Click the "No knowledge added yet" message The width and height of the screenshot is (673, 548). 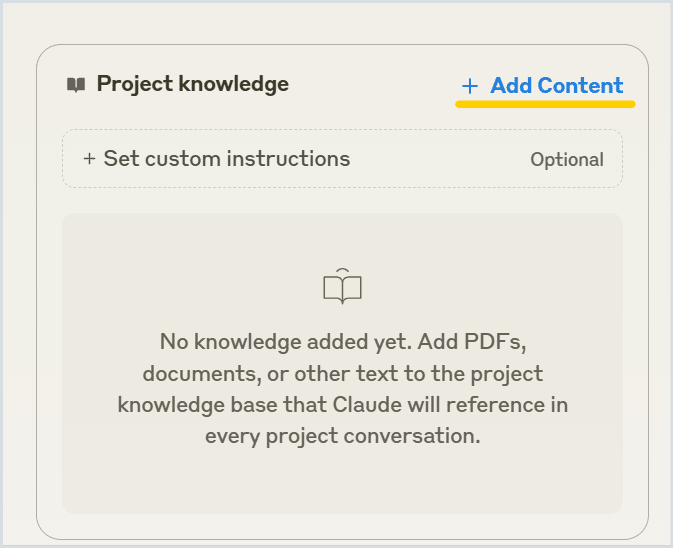(343, 389)
